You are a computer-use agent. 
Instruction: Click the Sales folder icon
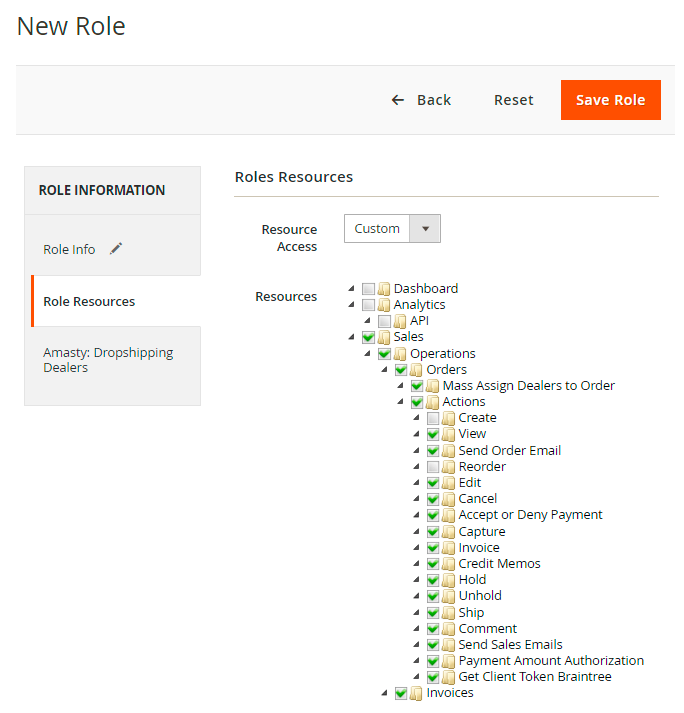click(x=384, y=338)
